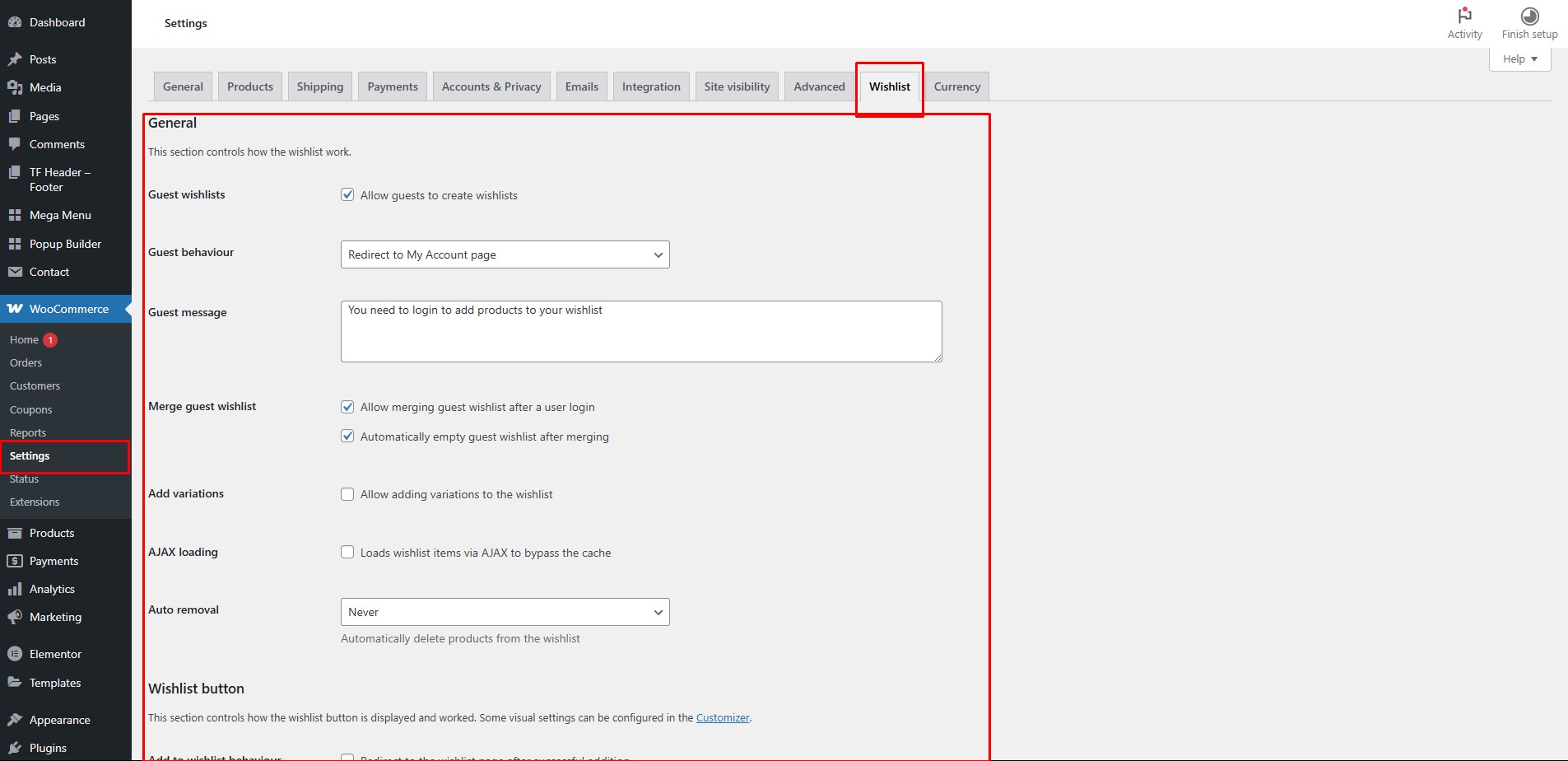Click the Finish setup progress icon
The width and height of the screenshot is (1568, 761).
(1529, 16)
